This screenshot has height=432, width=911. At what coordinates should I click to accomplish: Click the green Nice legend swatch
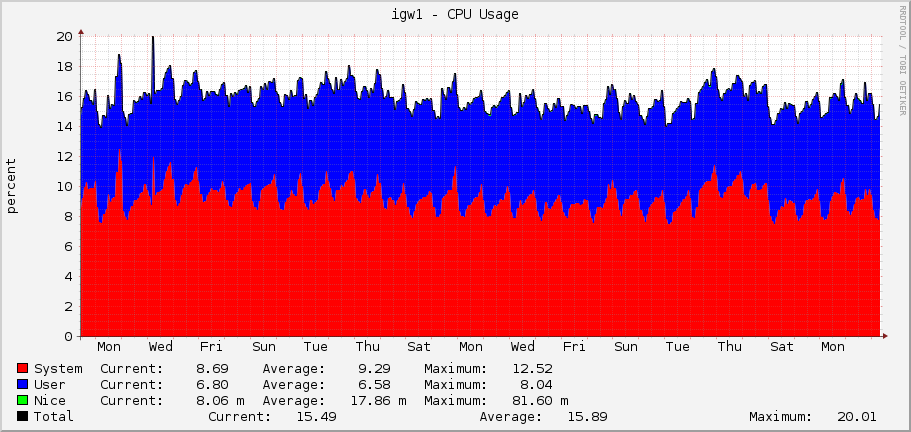click(23, 400)
